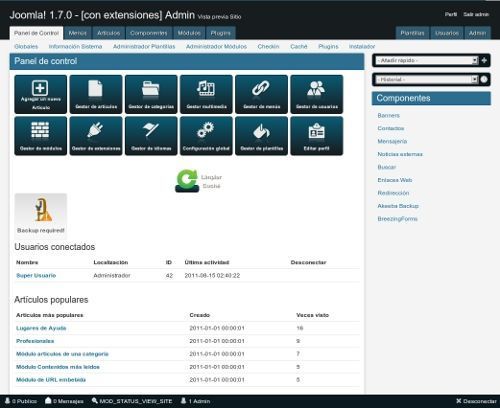Open Banners in Componentes list
Viewport: 500px width, 408px height.
pos(388,115)
